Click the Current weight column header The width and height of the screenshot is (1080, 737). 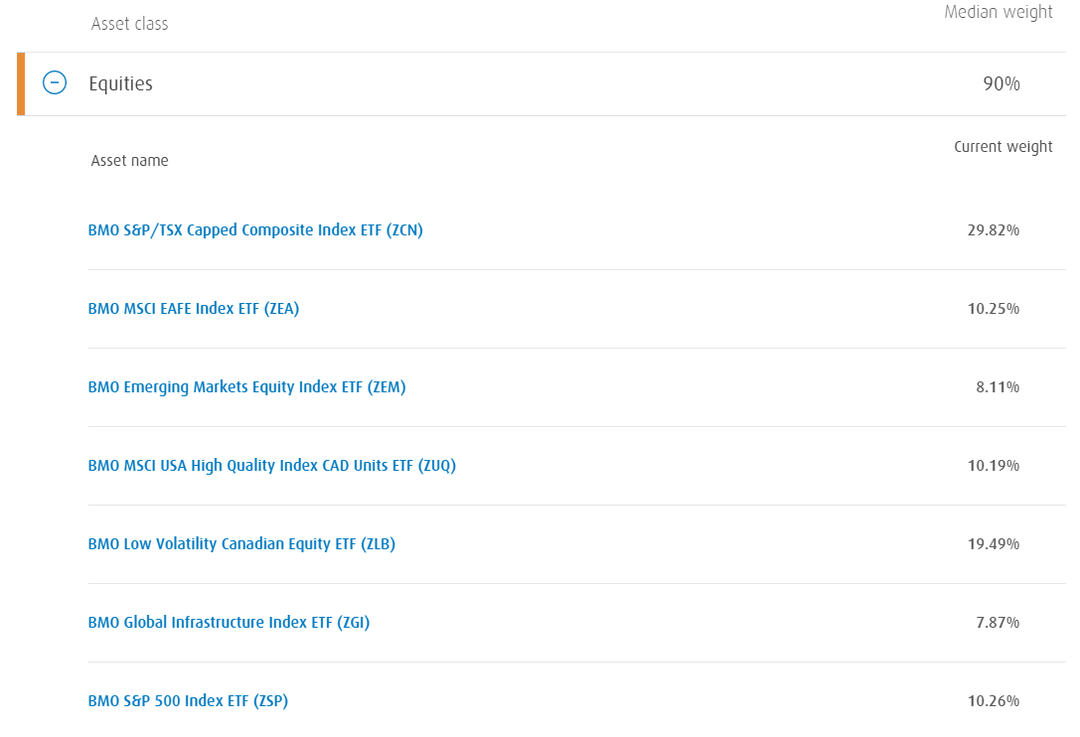1003,147
